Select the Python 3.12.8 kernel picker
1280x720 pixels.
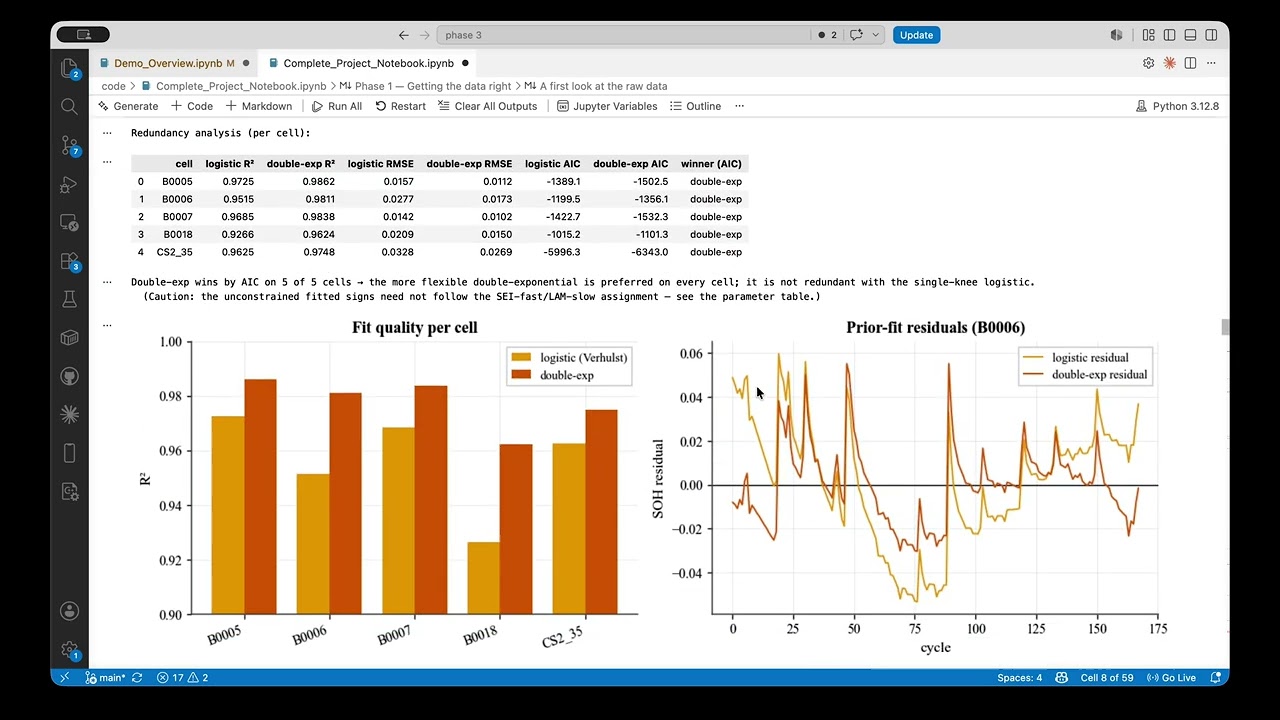point(1177,106)
